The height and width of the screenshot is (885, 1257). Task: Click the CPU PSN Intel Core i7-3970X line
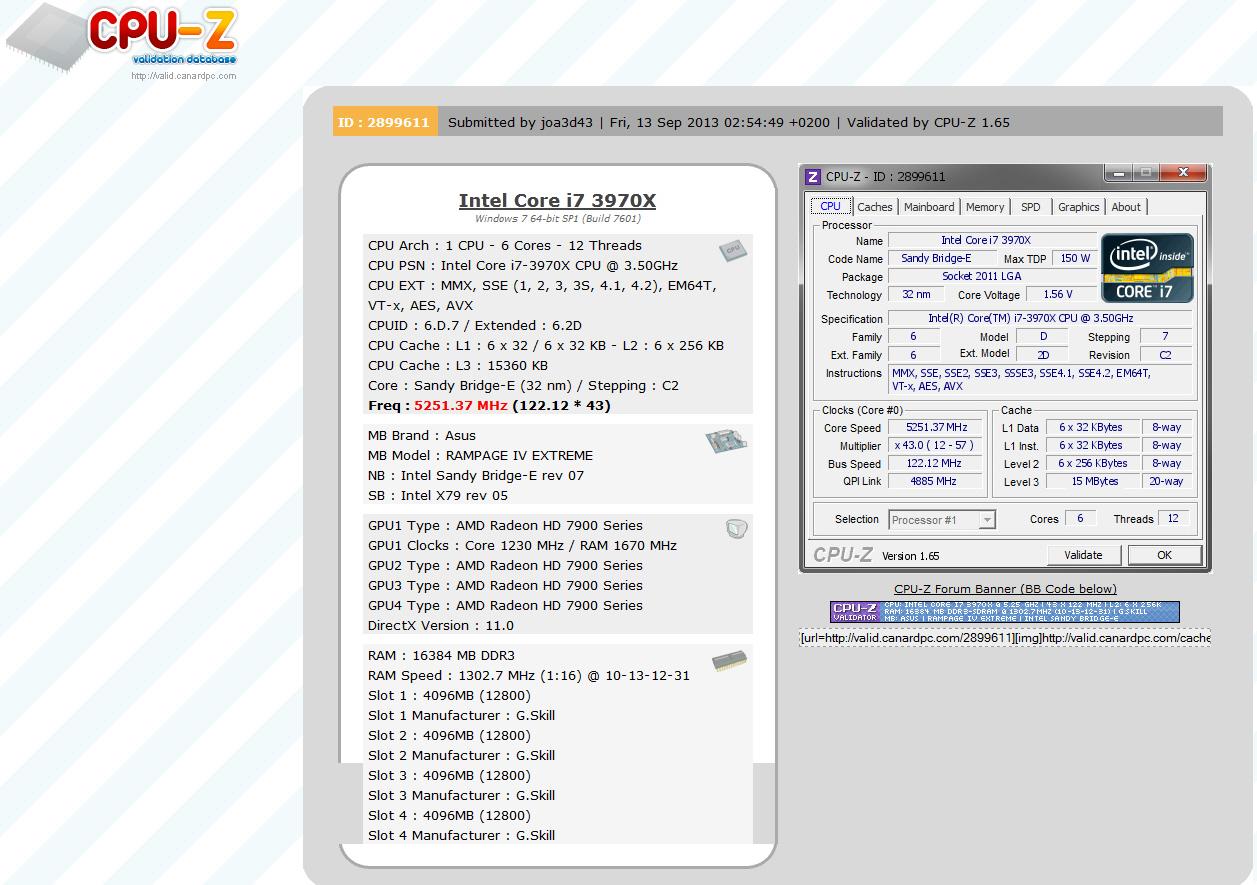pos(522,265)
